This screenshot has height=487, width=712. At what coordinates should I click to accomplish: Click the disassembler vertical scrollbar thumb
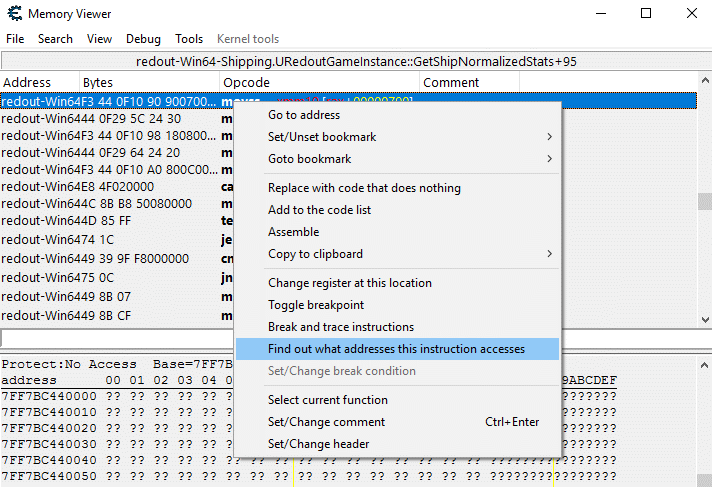point(704,201)
